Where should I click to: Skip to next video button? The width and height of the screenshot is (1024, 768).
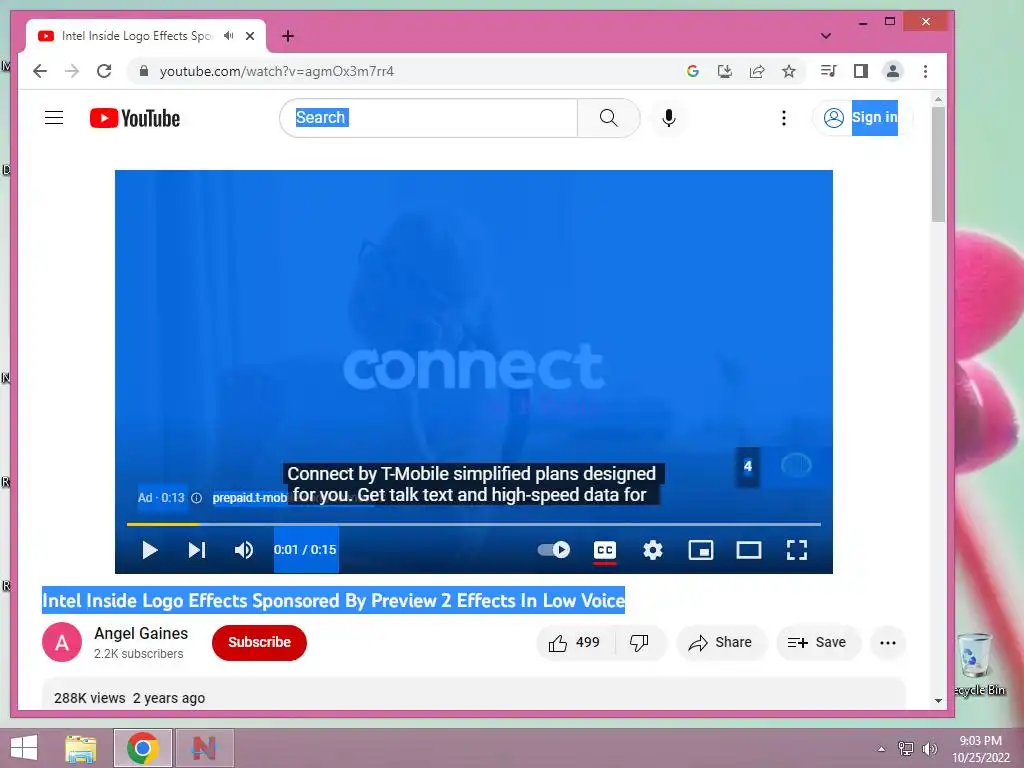pos(197,550)
